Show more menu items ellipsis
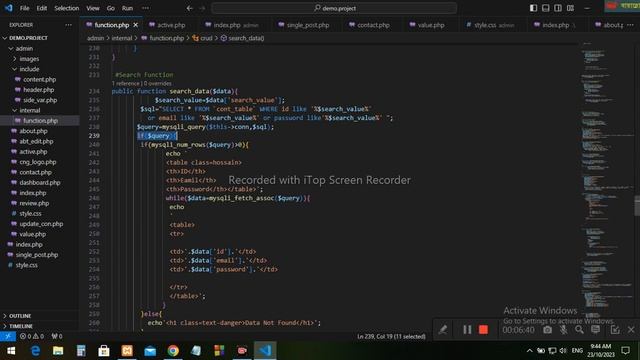This screenshot has width=640, height=360. 145,8
